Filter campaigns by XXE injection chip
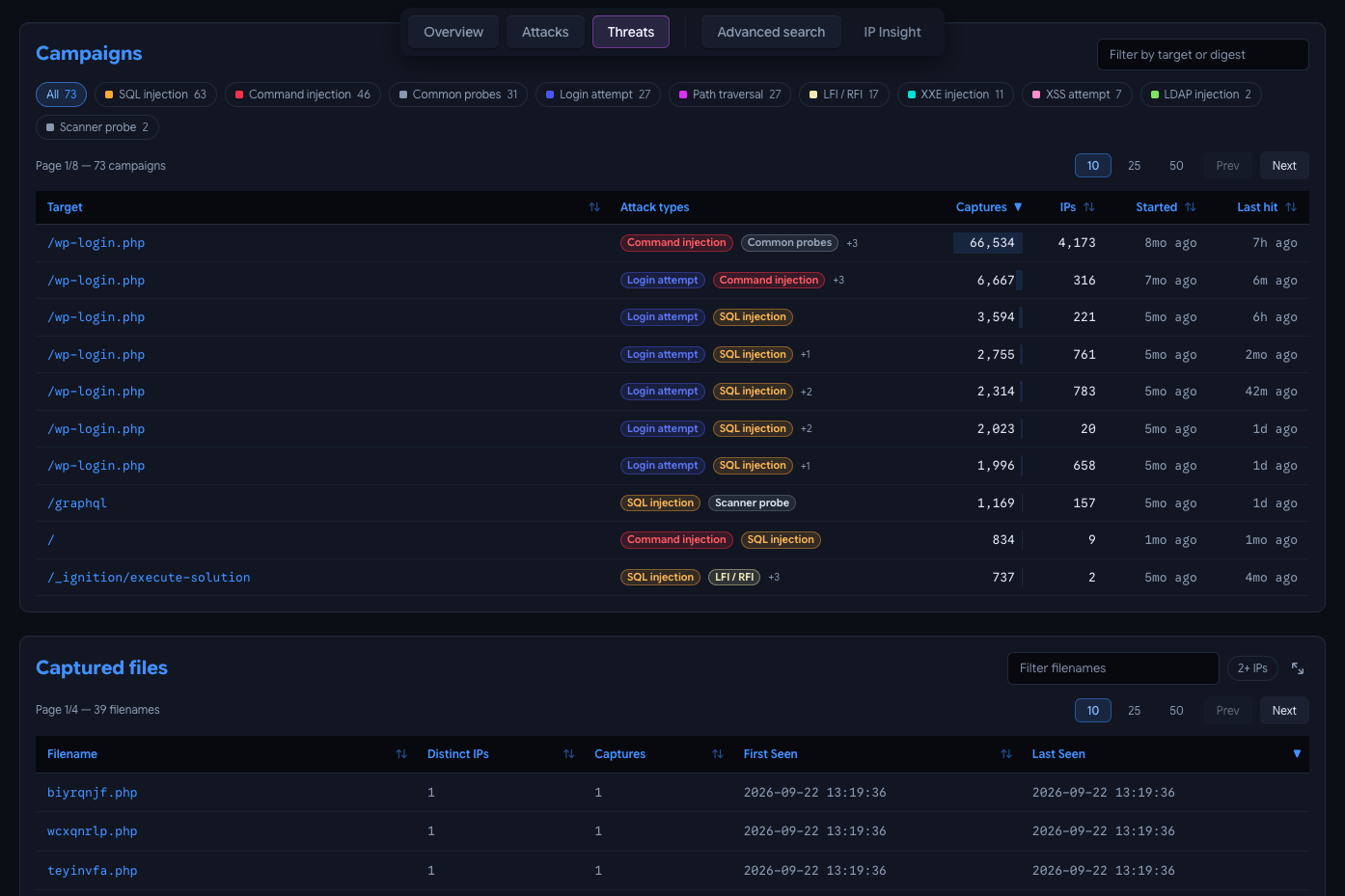 pos(955,95)
